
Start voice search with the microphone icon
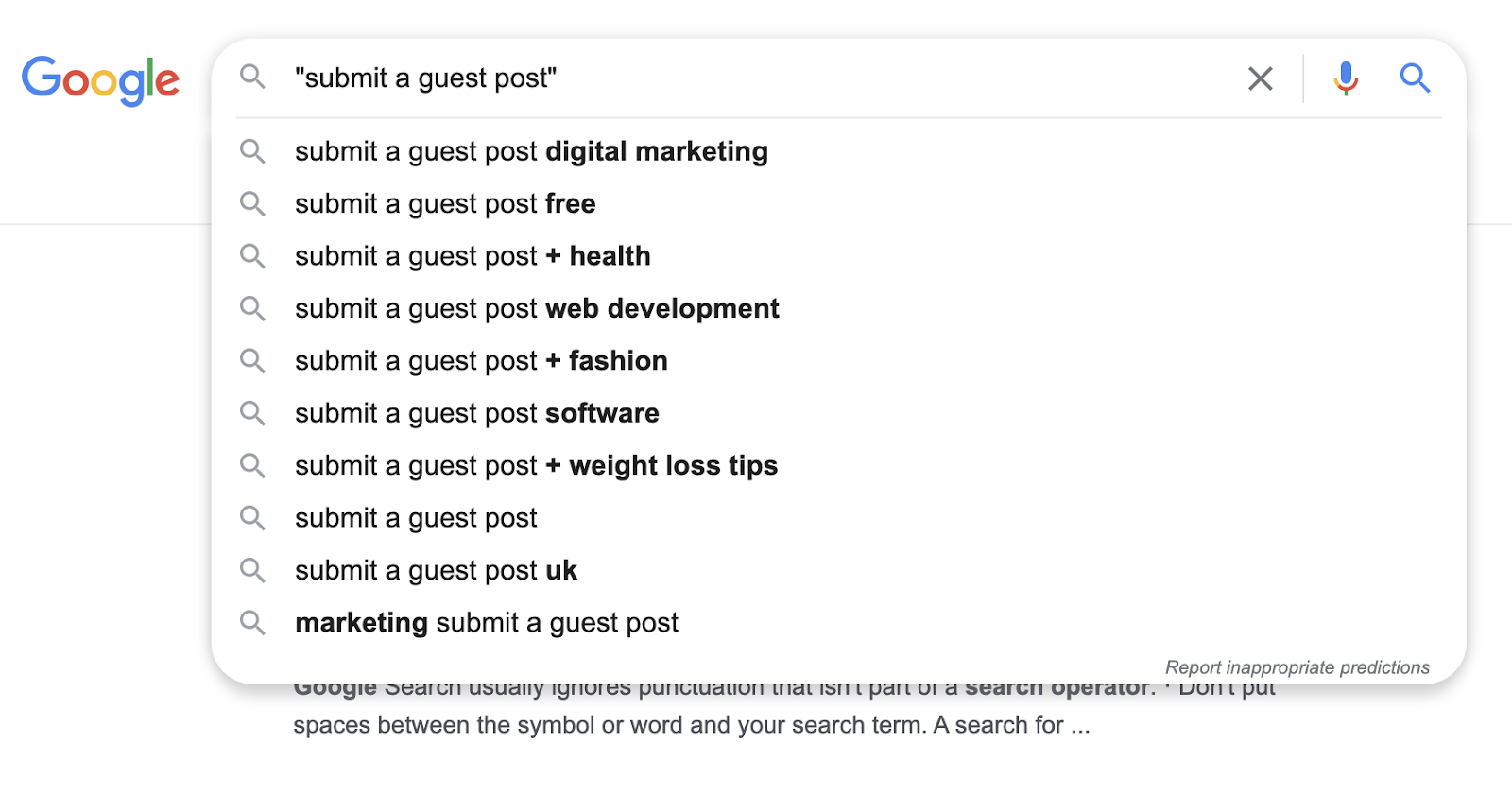point(1346,78)
